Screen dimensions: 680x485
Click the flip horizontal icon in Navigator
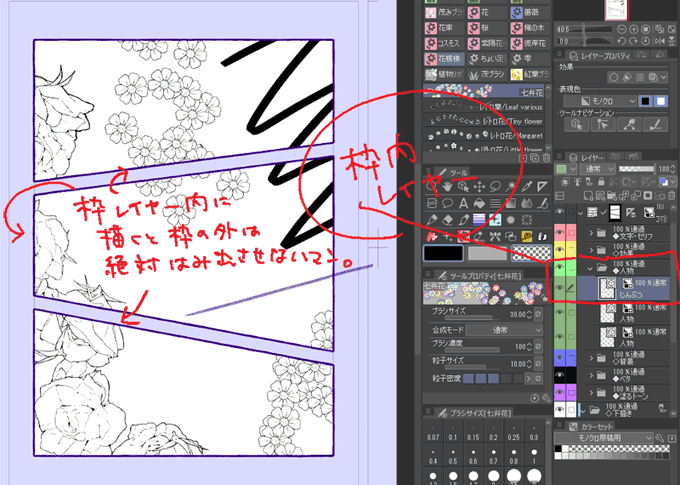(x=660, y=41)
